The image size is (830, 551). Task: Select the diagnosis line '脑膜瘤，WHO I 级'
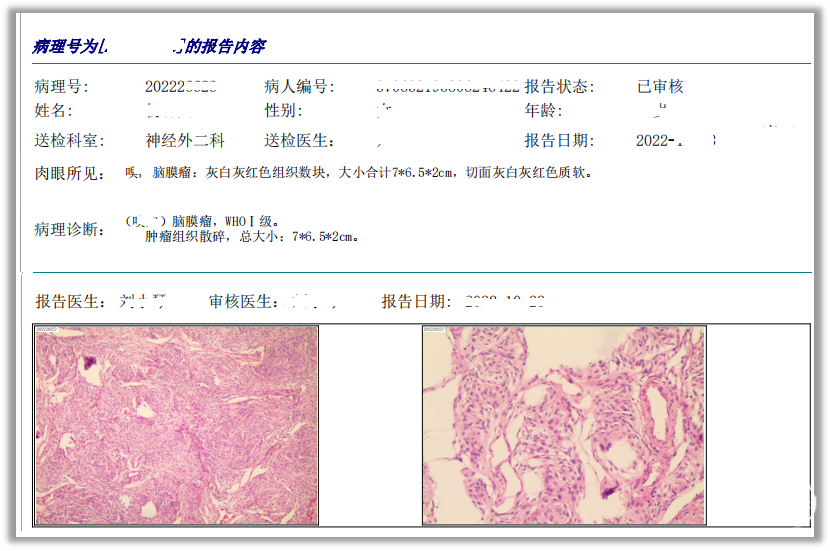(225, 221)
